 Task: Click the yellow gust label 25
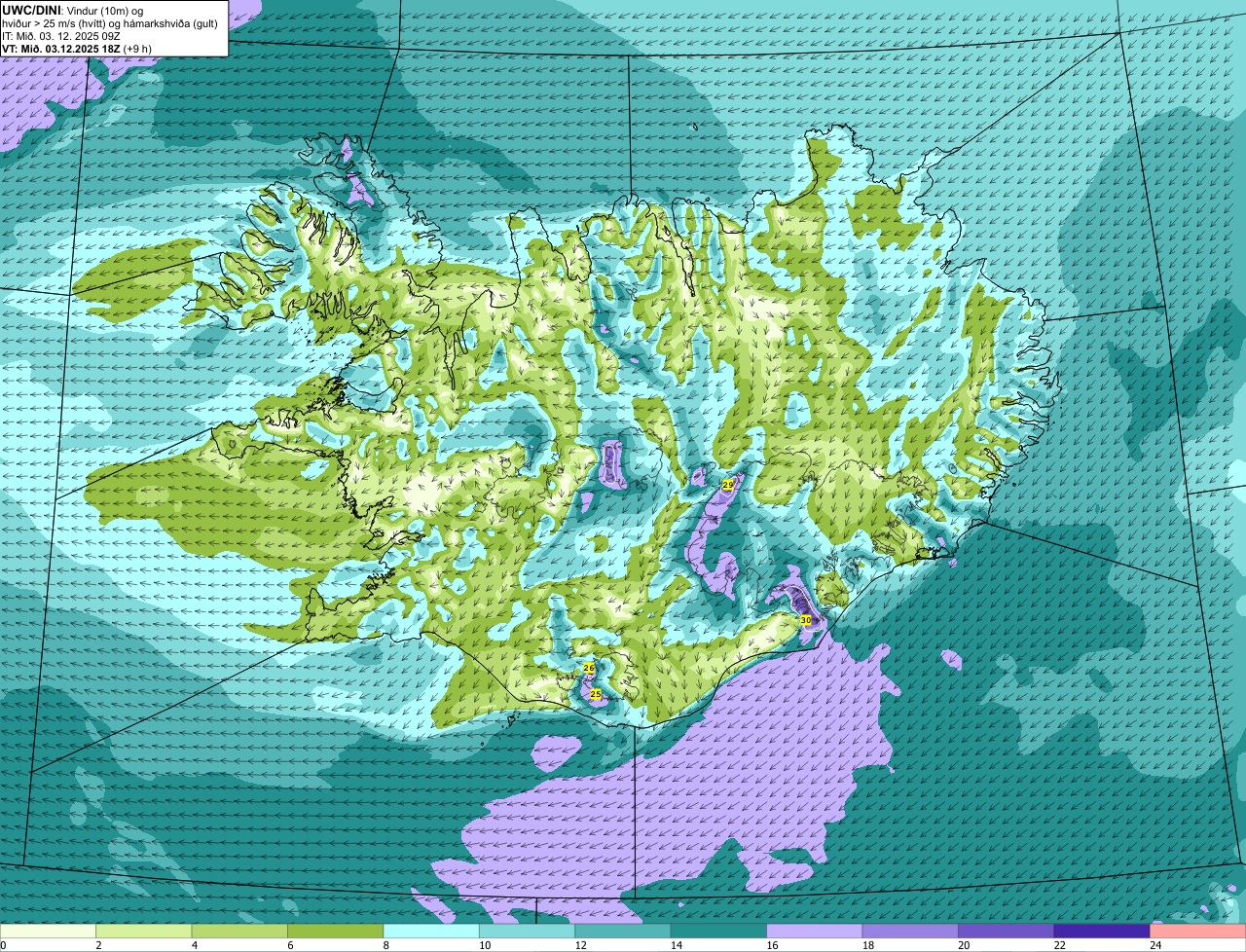[x=596, y=693]
